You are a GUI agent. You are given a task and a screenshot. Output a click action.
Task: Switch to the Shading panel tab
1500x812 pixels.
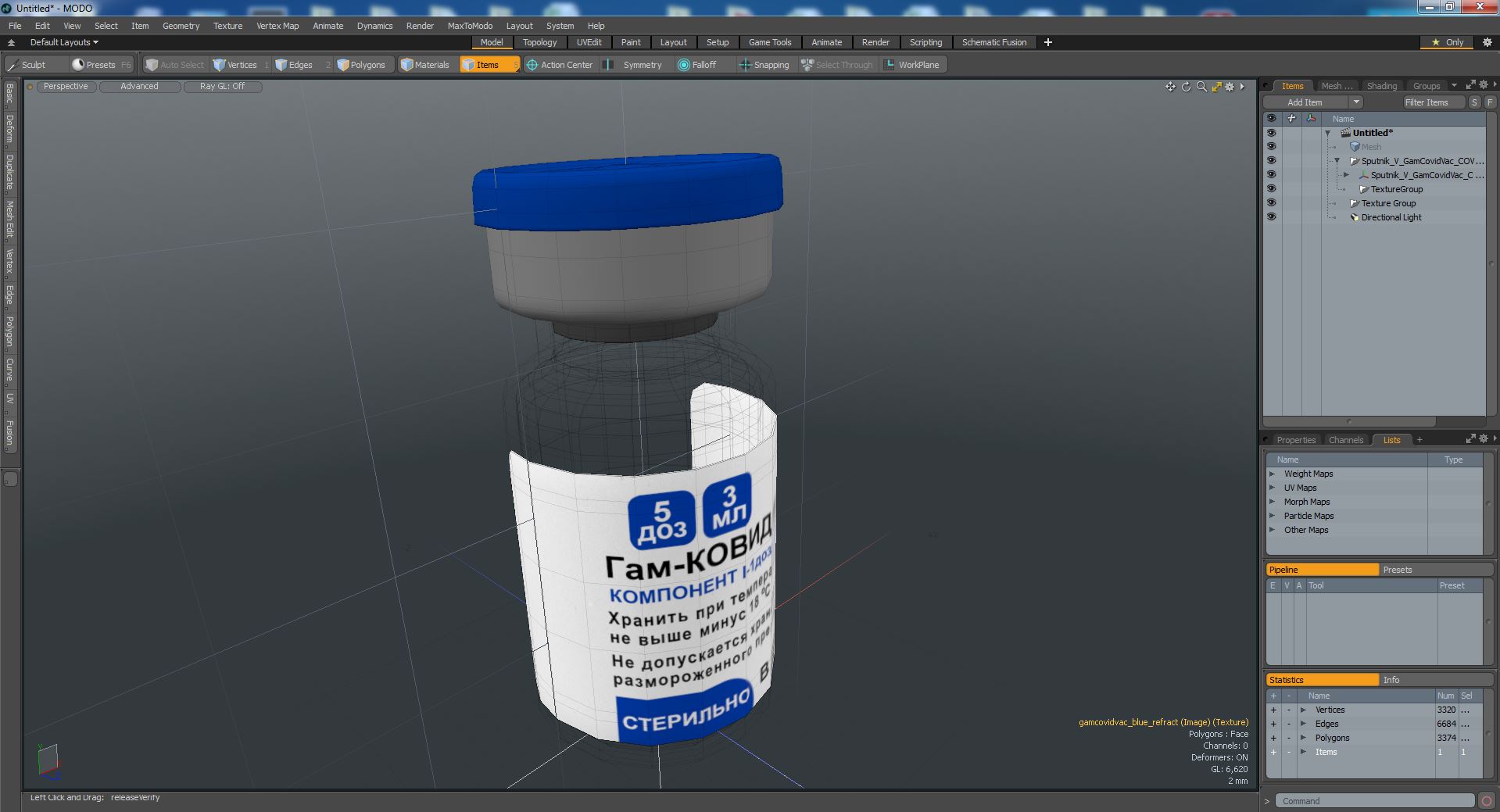pos(1381,86)
